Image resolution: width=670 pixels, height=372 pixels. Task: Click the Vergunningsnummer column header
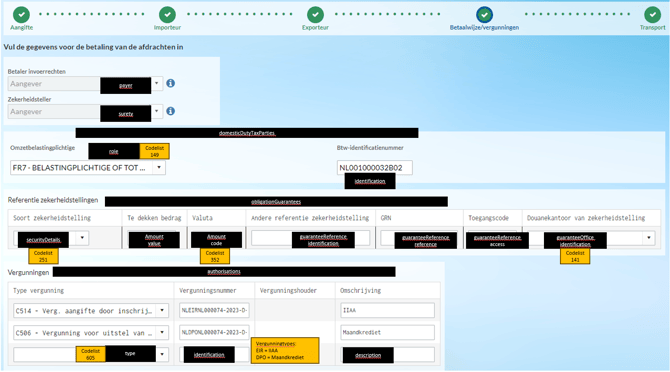click(x=208, y=290)
